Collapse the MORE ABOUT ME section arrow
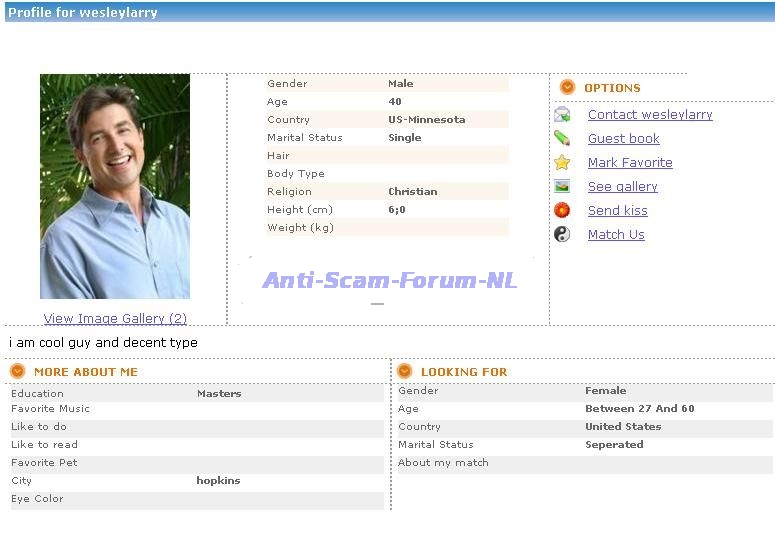Viewport: 775px width, 559px height. coord(18,371)
